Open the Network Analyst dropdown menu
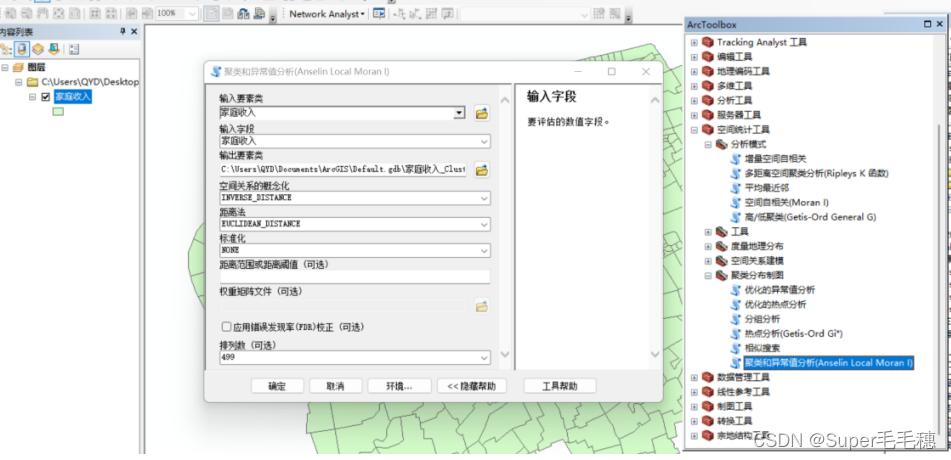 327,14
